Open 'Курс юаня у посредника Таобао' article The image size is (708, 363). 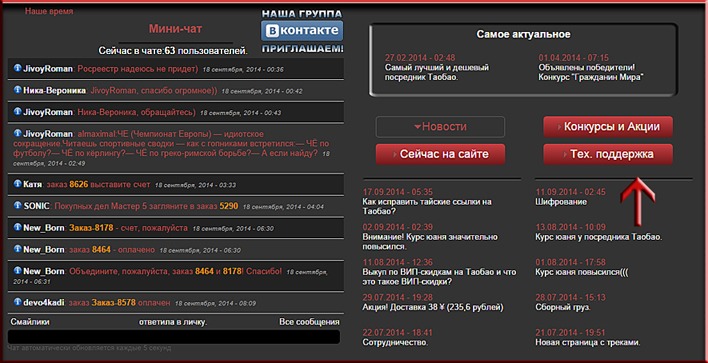point(598,237)
